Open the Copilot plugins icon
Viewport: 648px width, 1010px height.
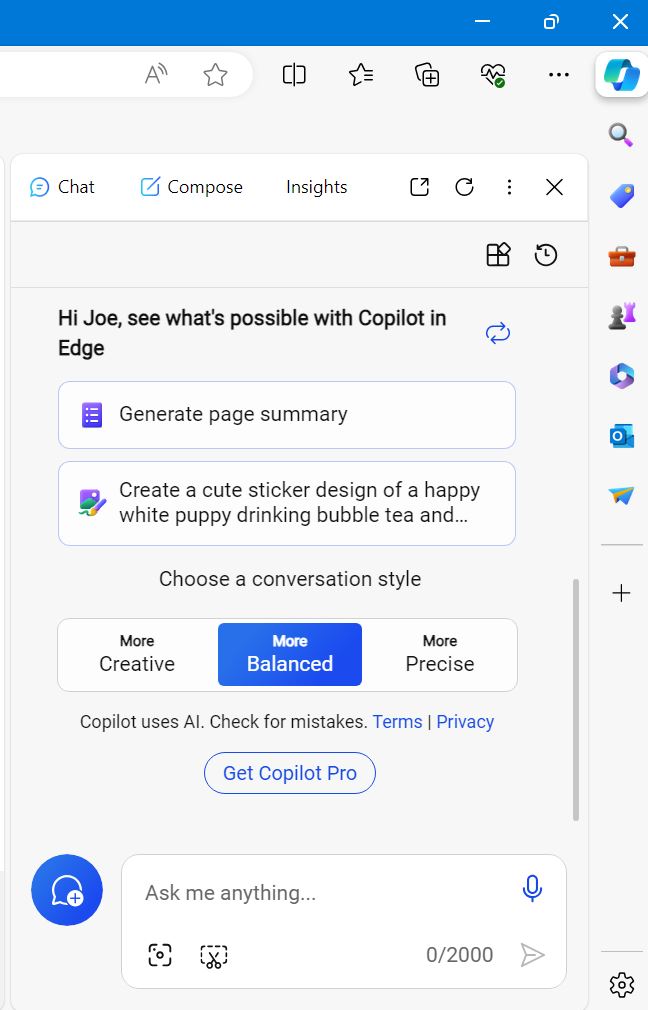pos(498,254)
